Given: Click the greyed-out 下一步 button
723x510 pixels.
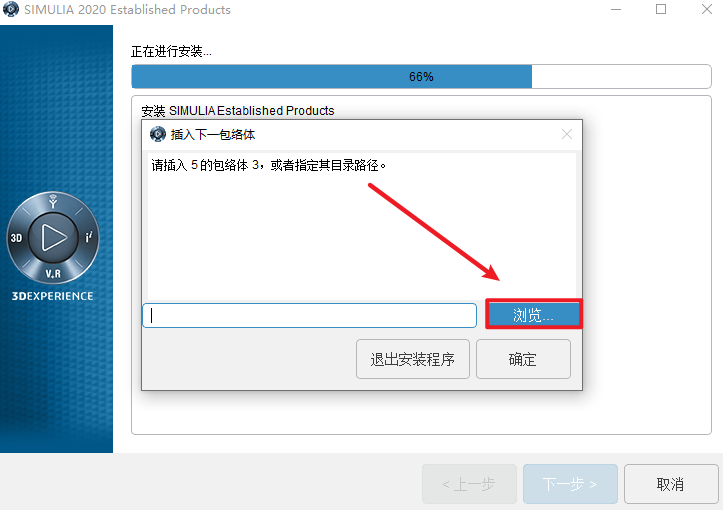Looking at the screenshot, I should coord(570,484).
